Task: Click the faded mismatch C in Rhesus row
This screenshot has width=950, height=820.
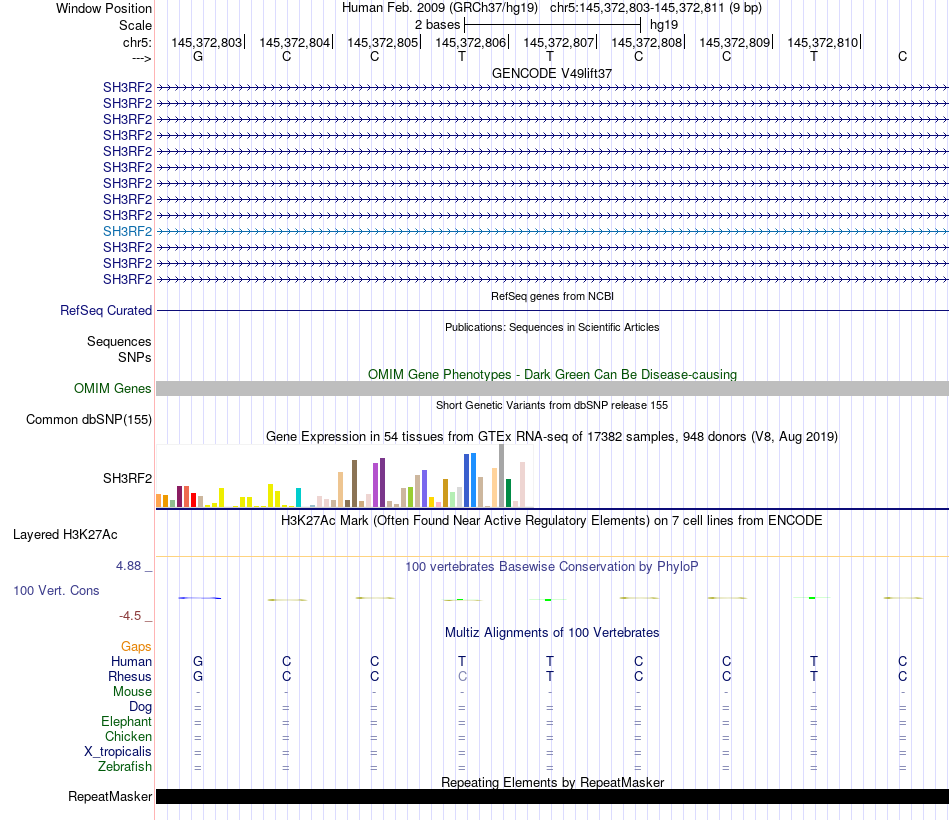Action: click(462, 676)
